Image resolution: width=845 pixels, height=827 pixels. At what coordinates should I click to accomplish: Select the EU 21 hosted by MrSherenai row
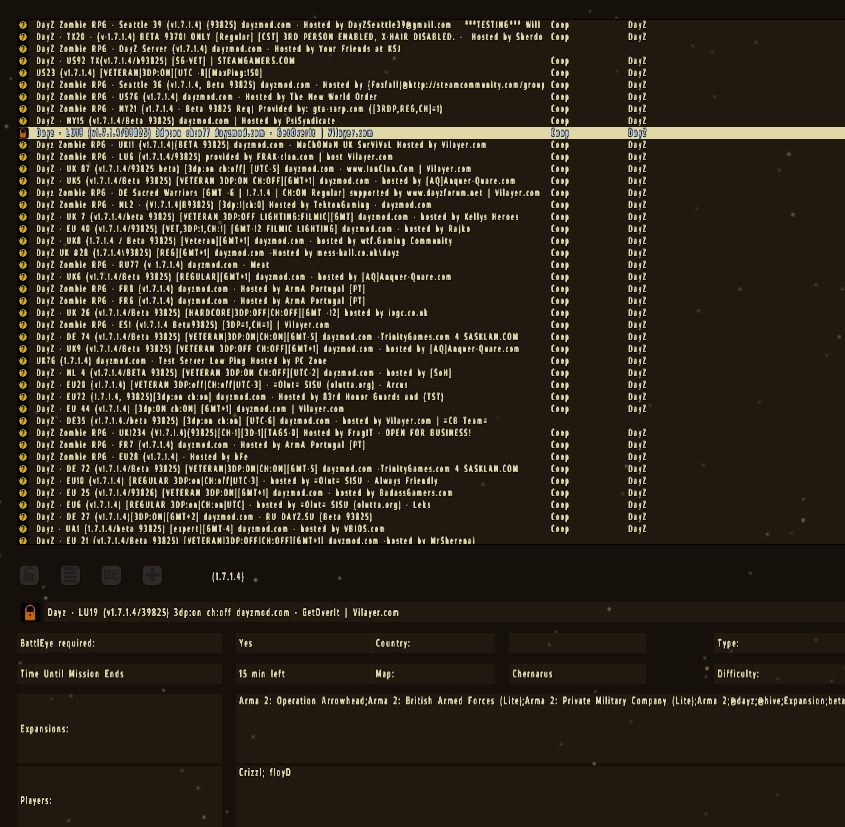(x=431, y=540)
